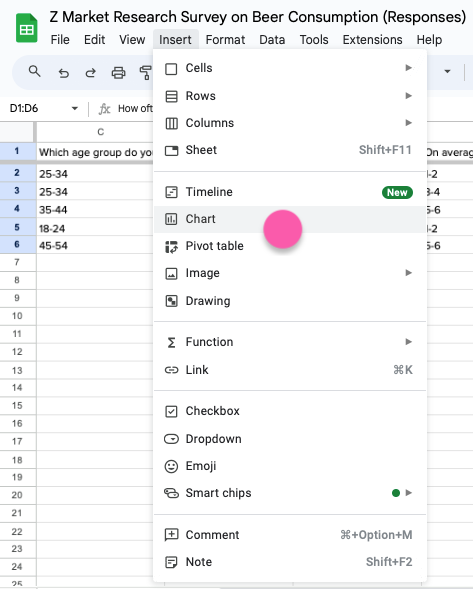Open the Format menu
The width and height of the screenshot is (473, 589).
point(225,40)
